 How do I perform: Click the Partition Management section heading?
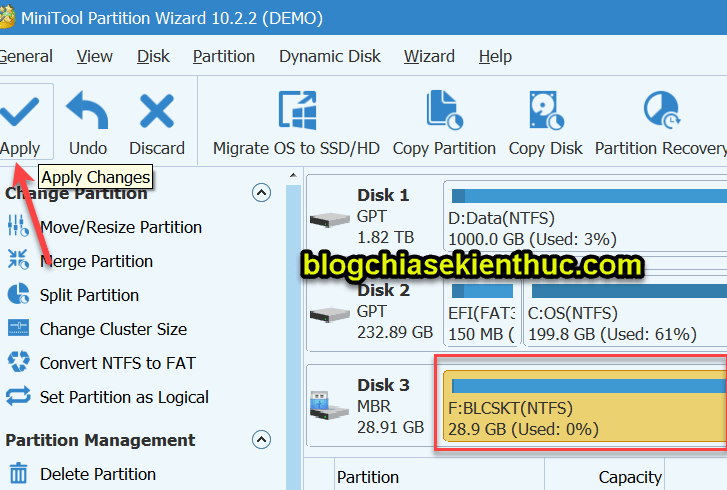100,440
